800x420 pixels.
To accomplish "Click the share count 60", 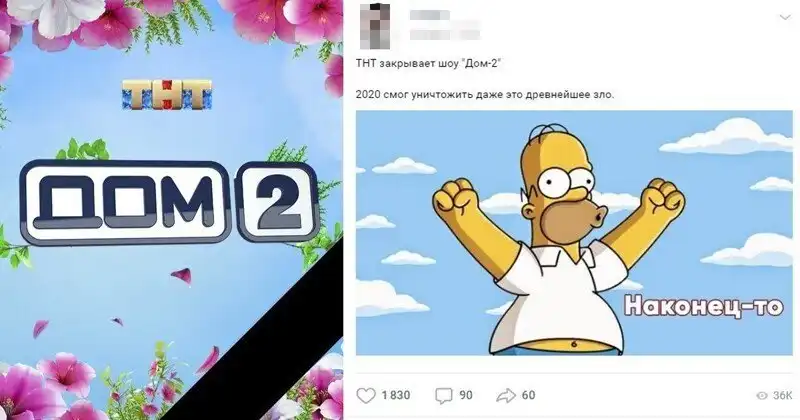I will coord(529,396).
